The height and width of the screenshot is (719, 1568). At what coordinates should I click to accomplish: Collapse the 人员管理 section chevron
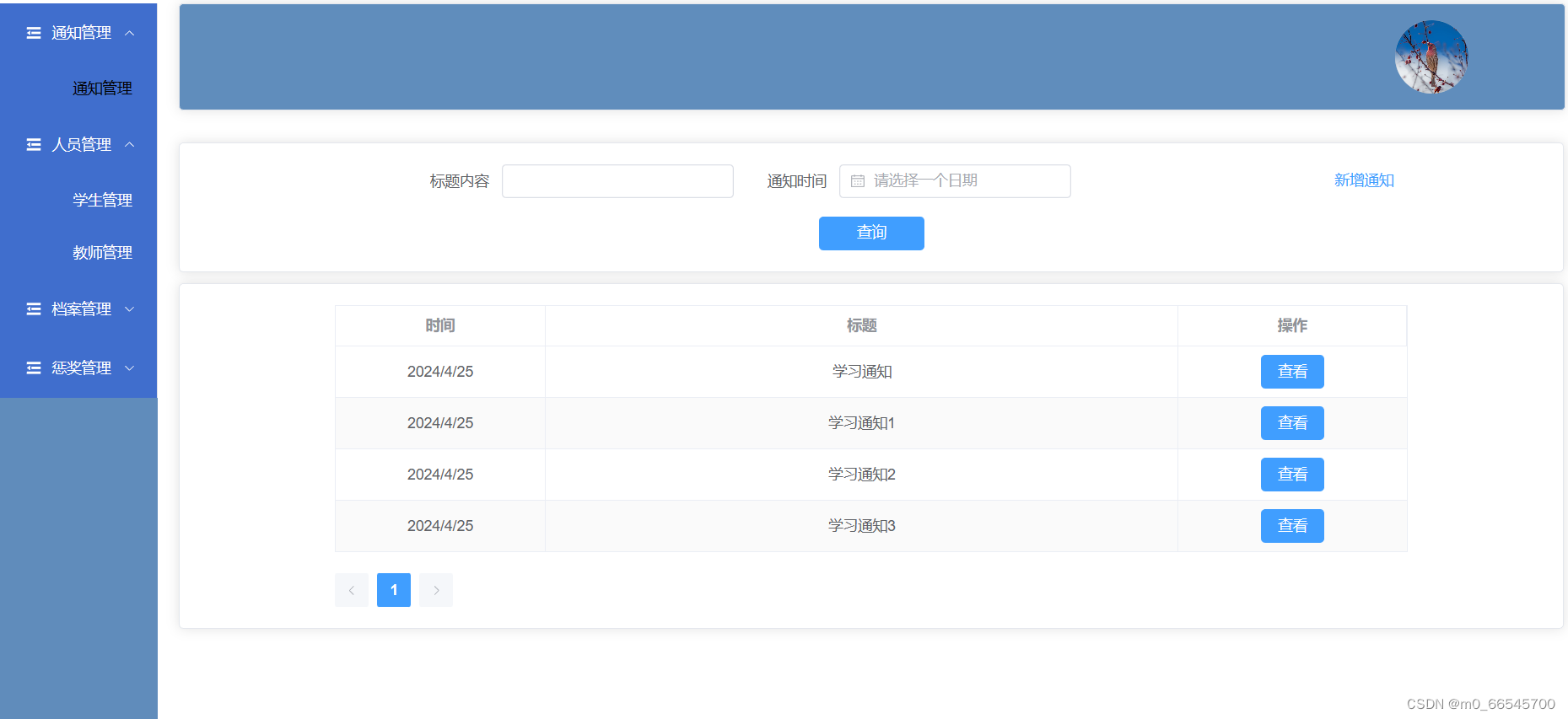pos(130,145)
